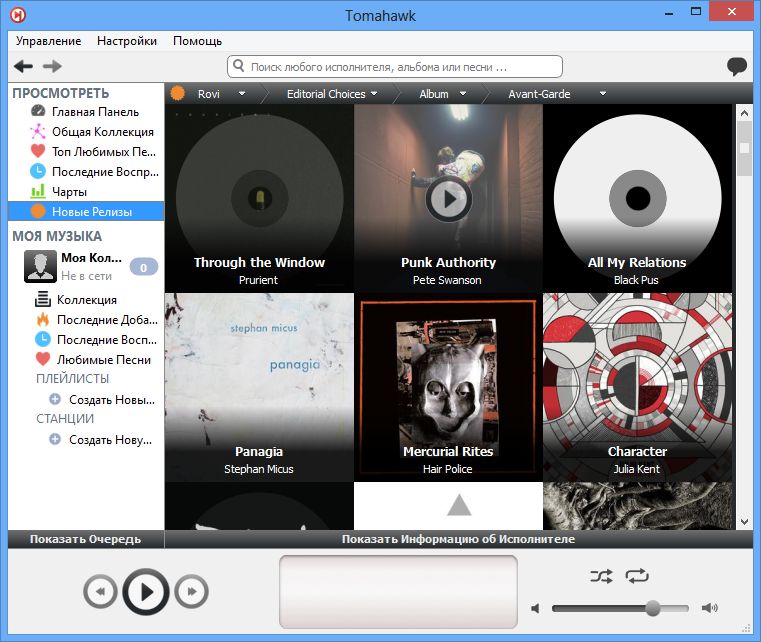Click the back navigation arrow
The width and height of the screenshot is (761, 642).
point(23,66)
